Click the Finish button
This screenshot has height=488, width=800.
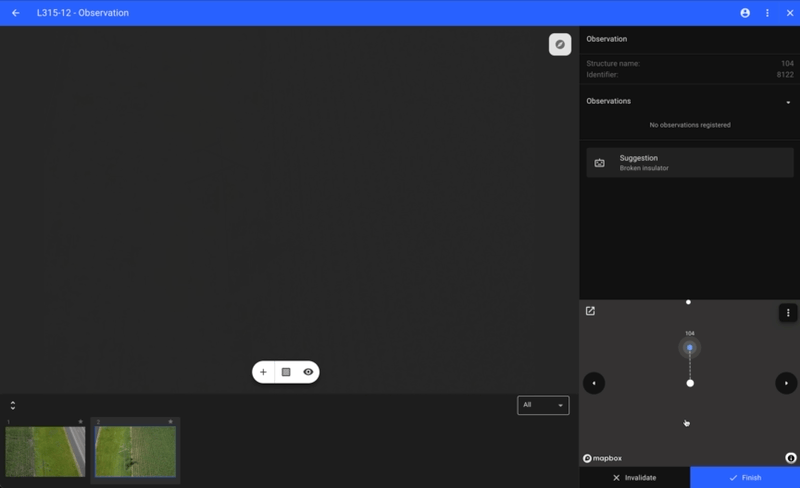coord(745,478)
